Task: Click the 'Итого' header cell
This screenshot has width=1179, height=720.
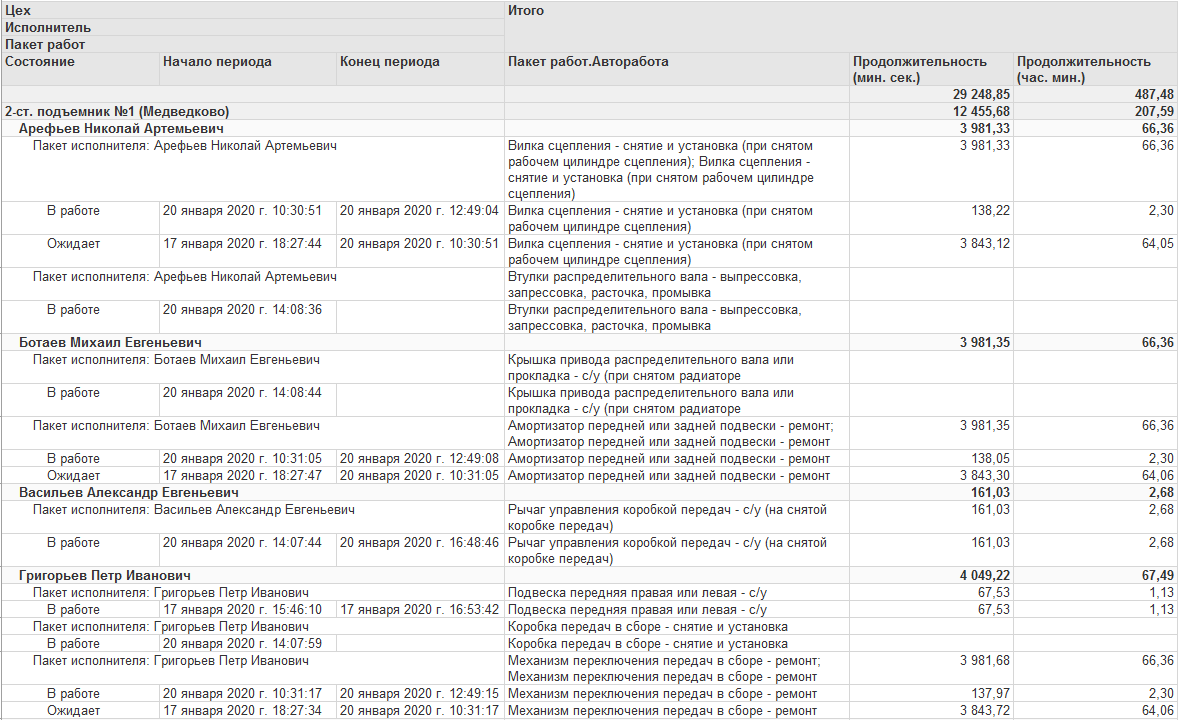Action: 841,26
